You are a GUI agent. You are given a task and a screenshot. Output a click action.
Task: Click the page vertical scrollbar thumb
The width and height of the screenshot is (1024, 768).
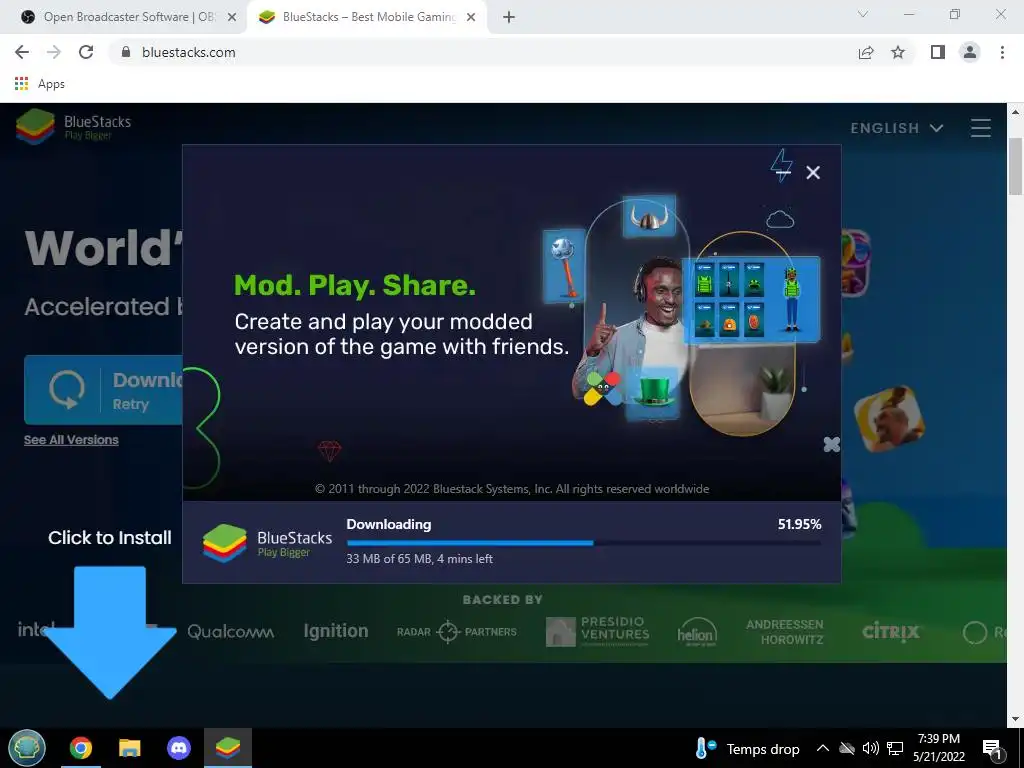(1016, 167)
